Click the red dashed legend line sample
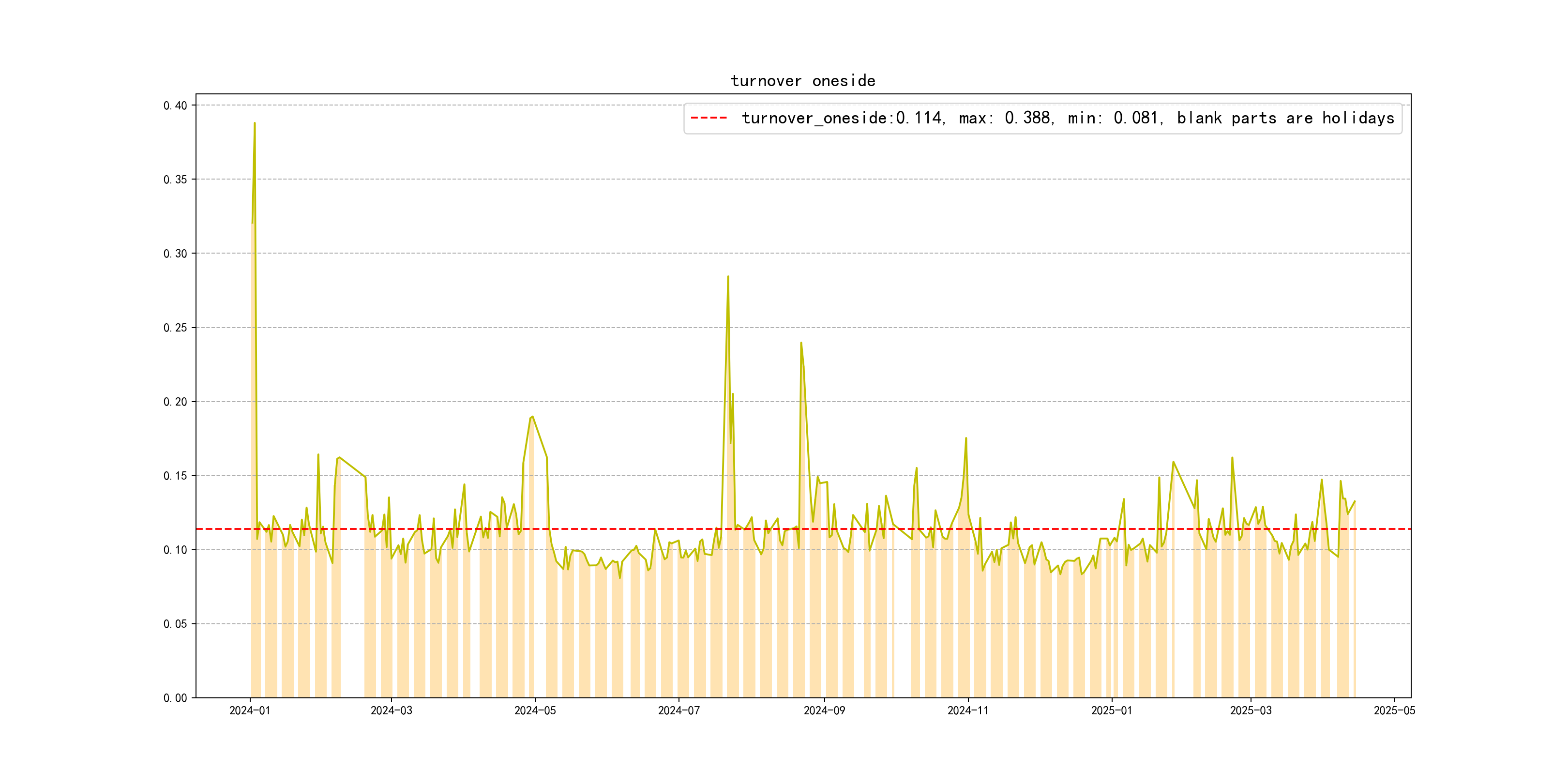The width and height of the screenshot is (1568, 784). (x=709, y=118)
